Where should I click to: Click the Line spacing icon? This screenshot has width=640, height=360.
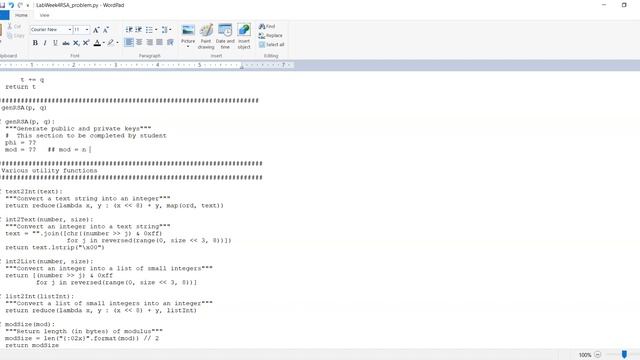(x=164, y=30)
